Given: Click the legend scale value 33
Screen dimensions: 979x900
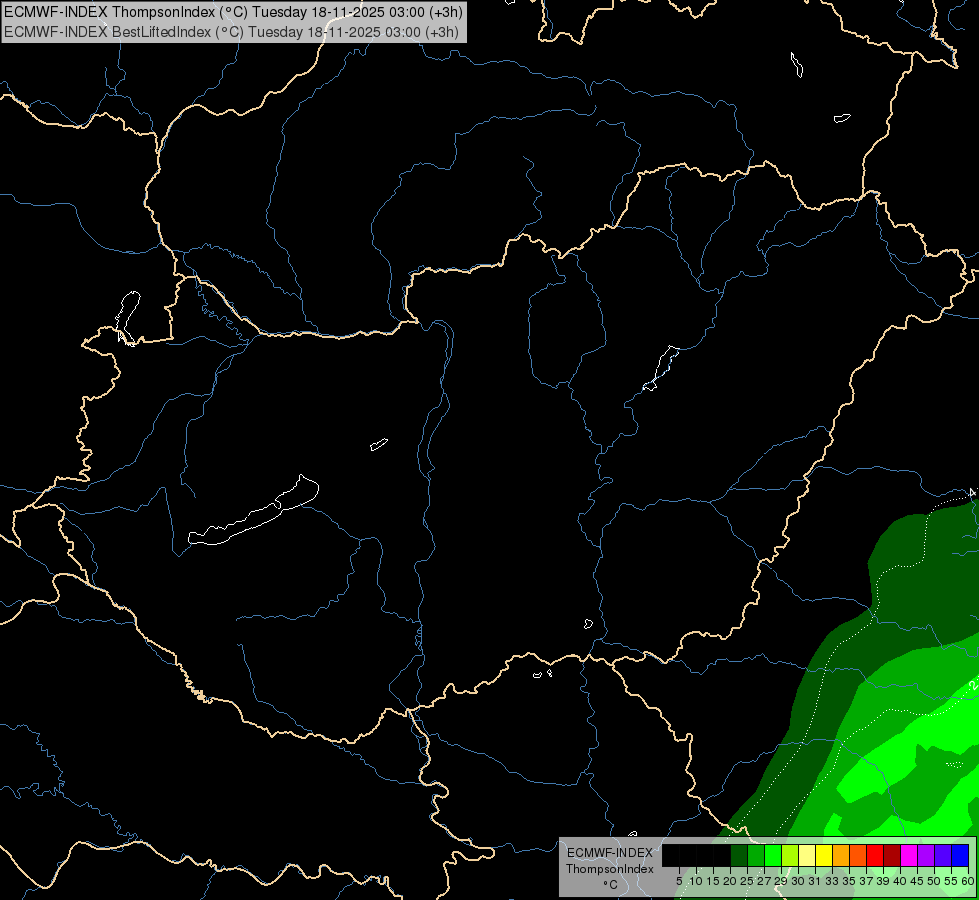Looking at the screenshot, I should pyautogui.click(x=832, y=881).
